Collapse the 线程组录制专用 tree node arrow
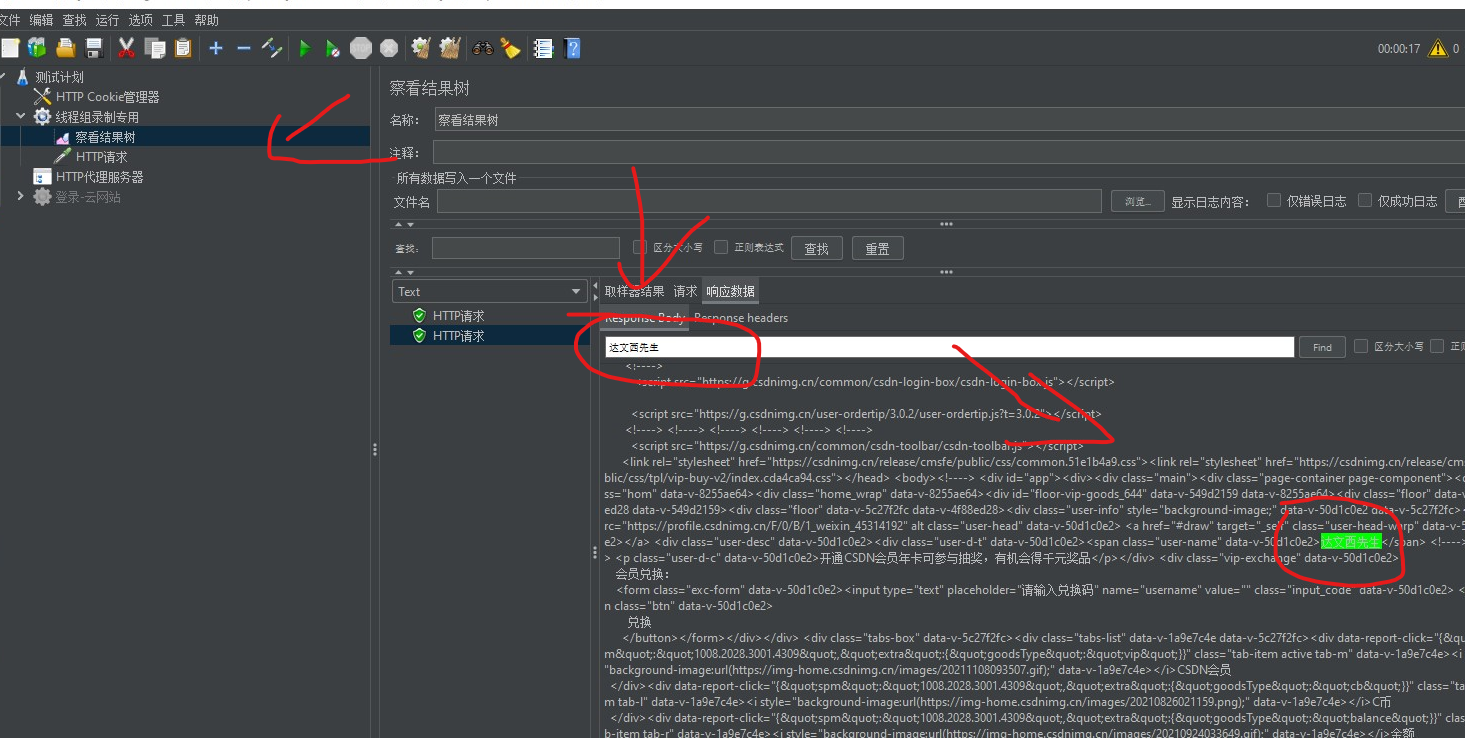Viewport: 1465px width, 738px height. [21, 117]
